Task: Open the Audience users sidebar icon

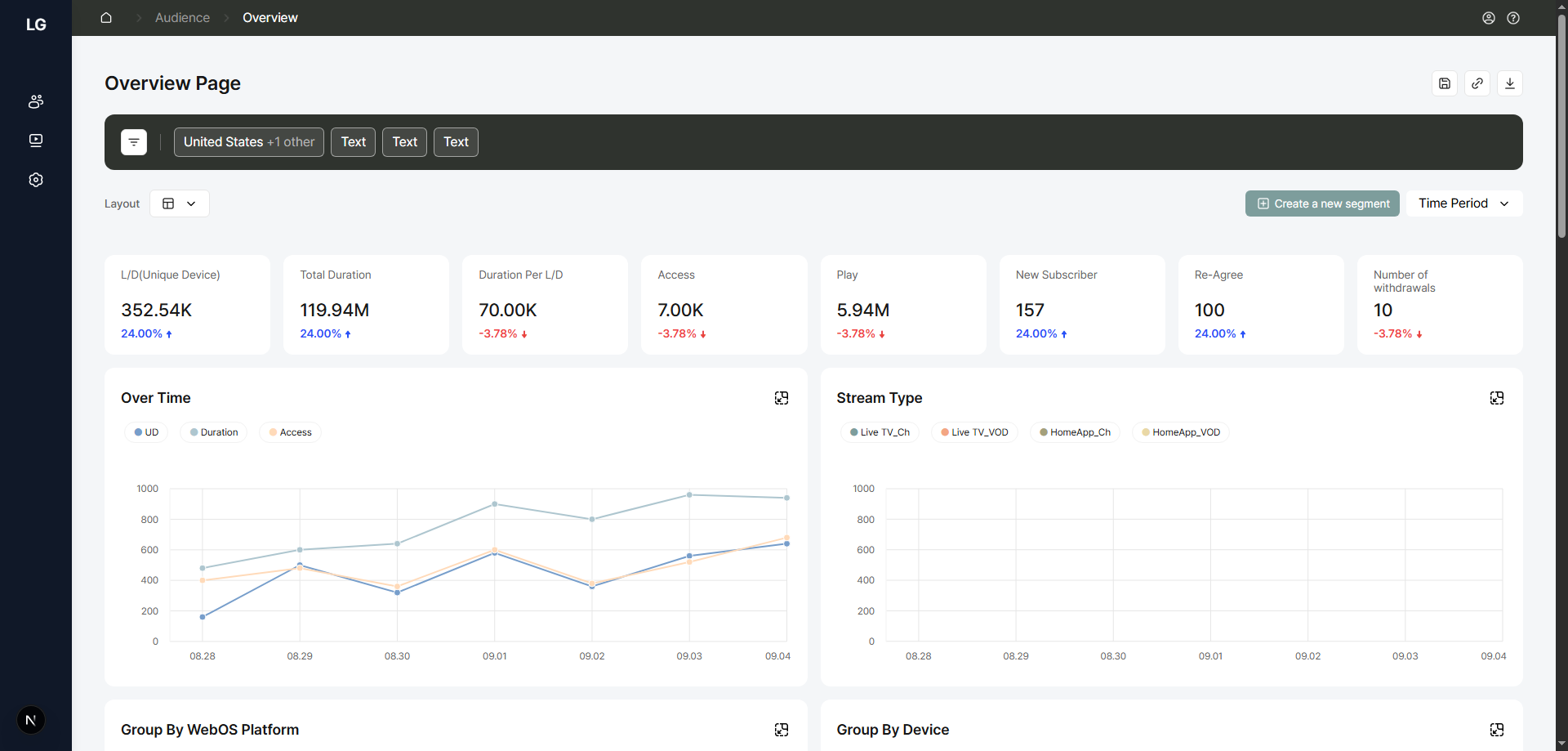Action: click(36, 101)
